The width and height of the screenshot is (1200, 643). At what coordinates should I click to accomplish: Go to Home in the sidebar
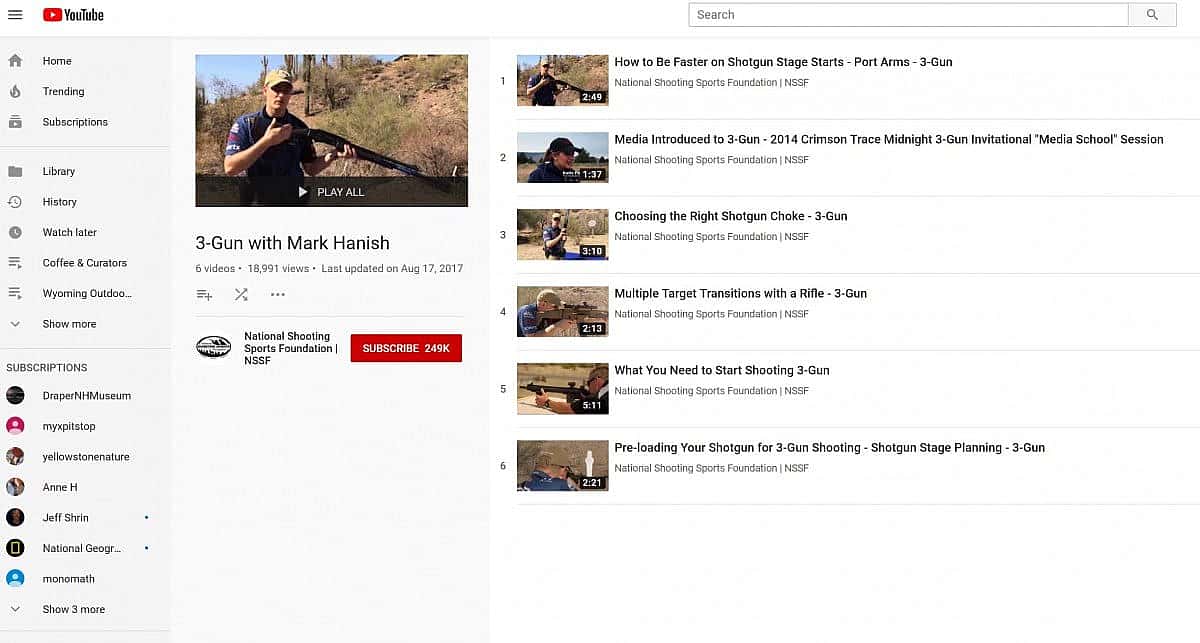(x=57, y=61)
